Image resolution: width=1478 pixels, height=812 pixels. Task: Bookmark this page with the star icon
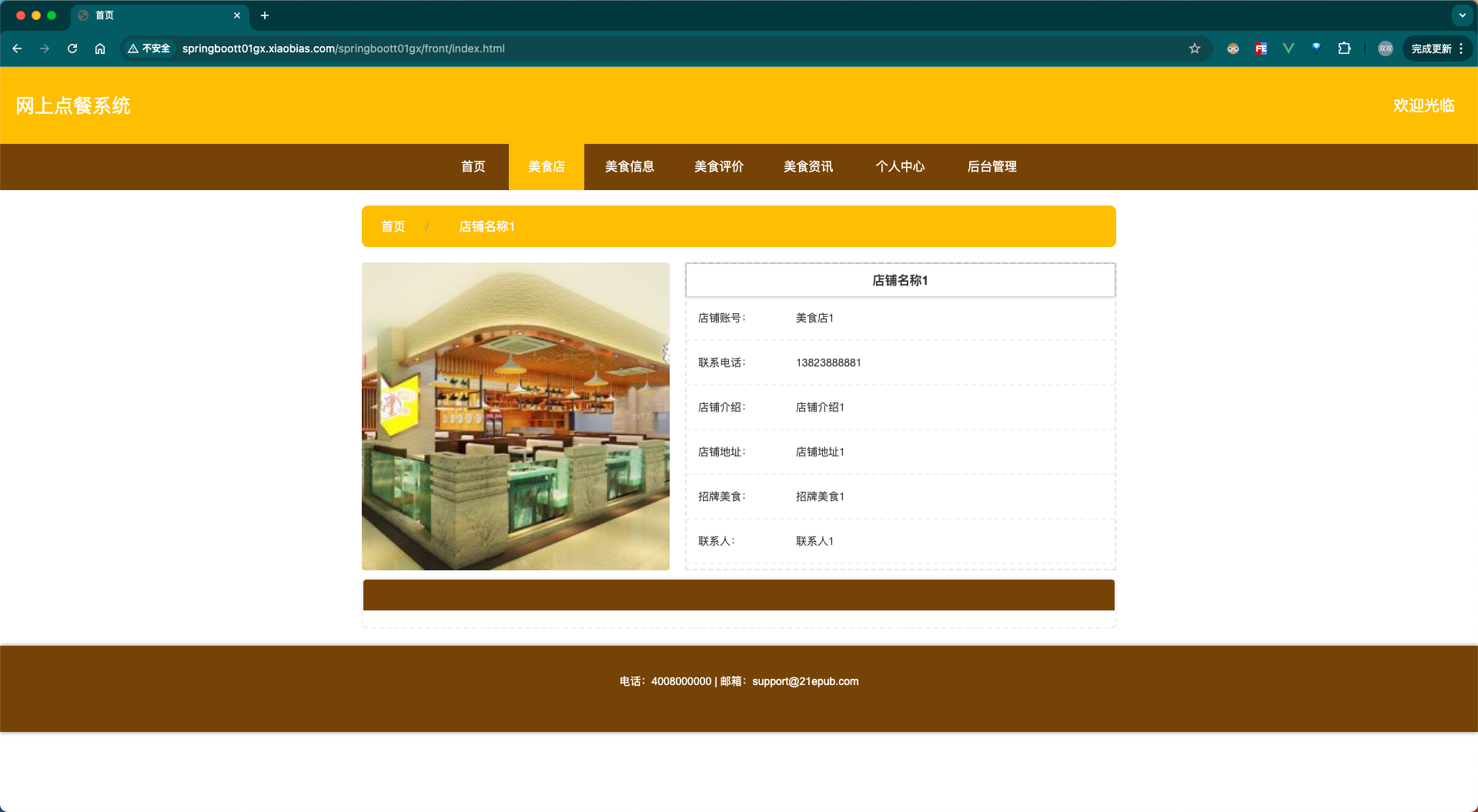[x=1195, y=48]
